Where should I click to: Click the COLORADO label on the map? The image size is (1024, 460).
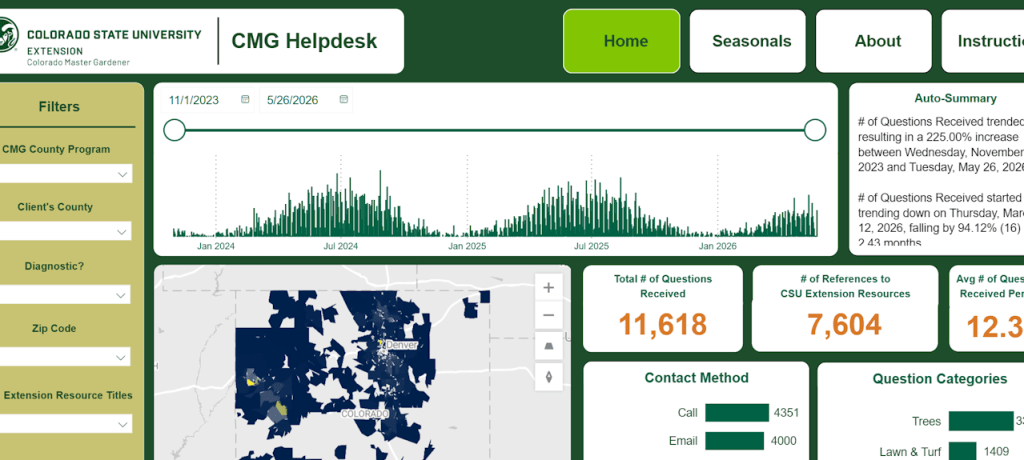point(366,414)
